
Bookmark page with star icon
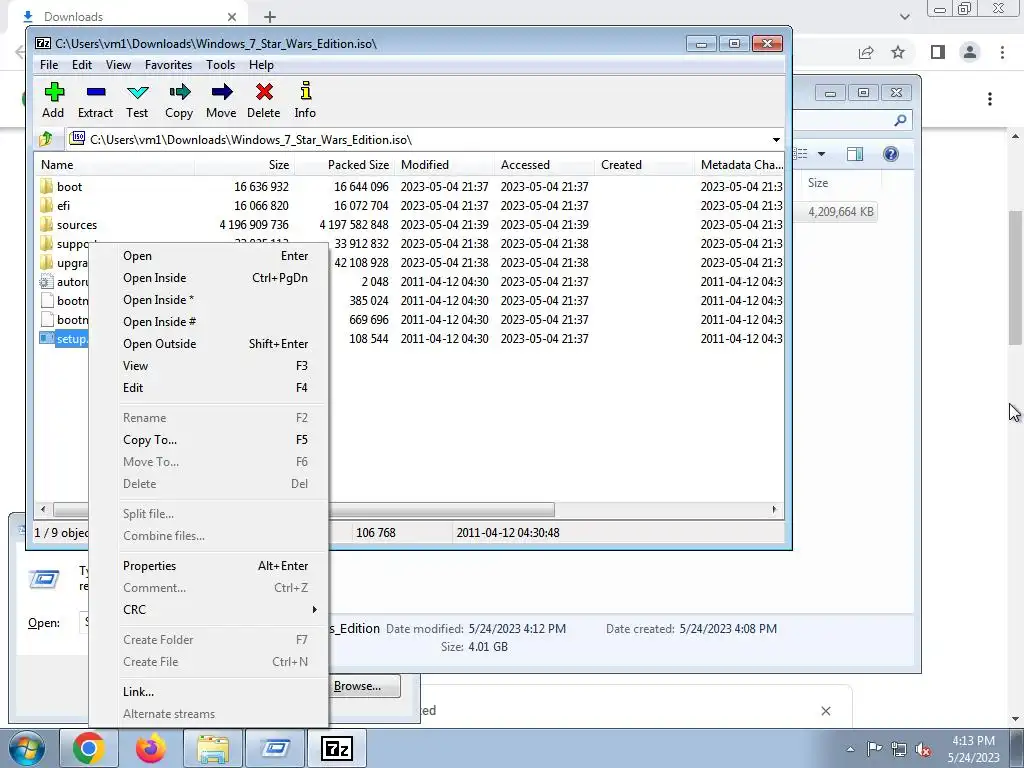pyautogui.click(x=898, y=52)
